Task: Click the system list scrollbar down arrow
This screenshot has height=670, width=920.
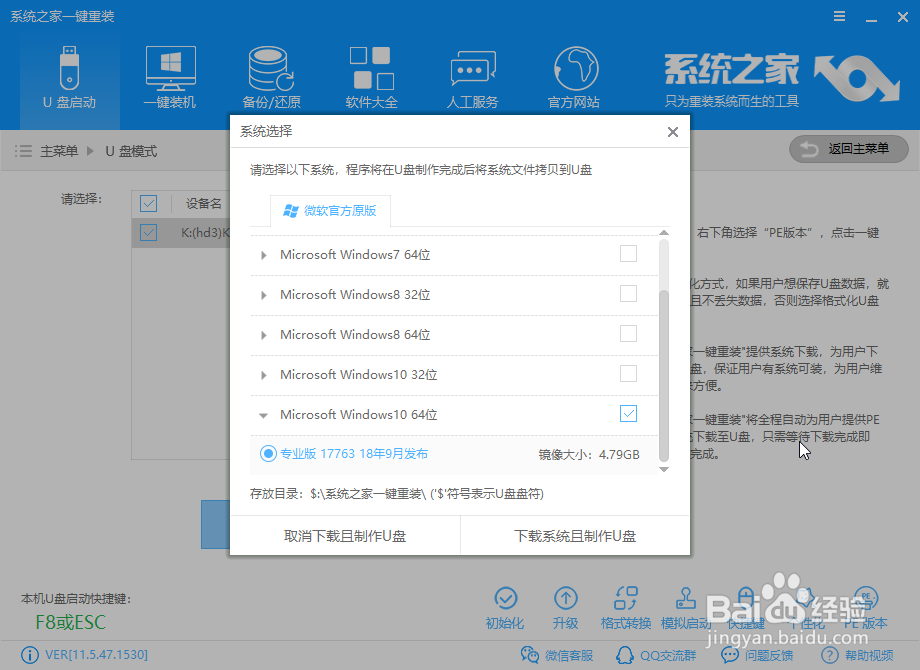Action: click(x=664, y=469)
